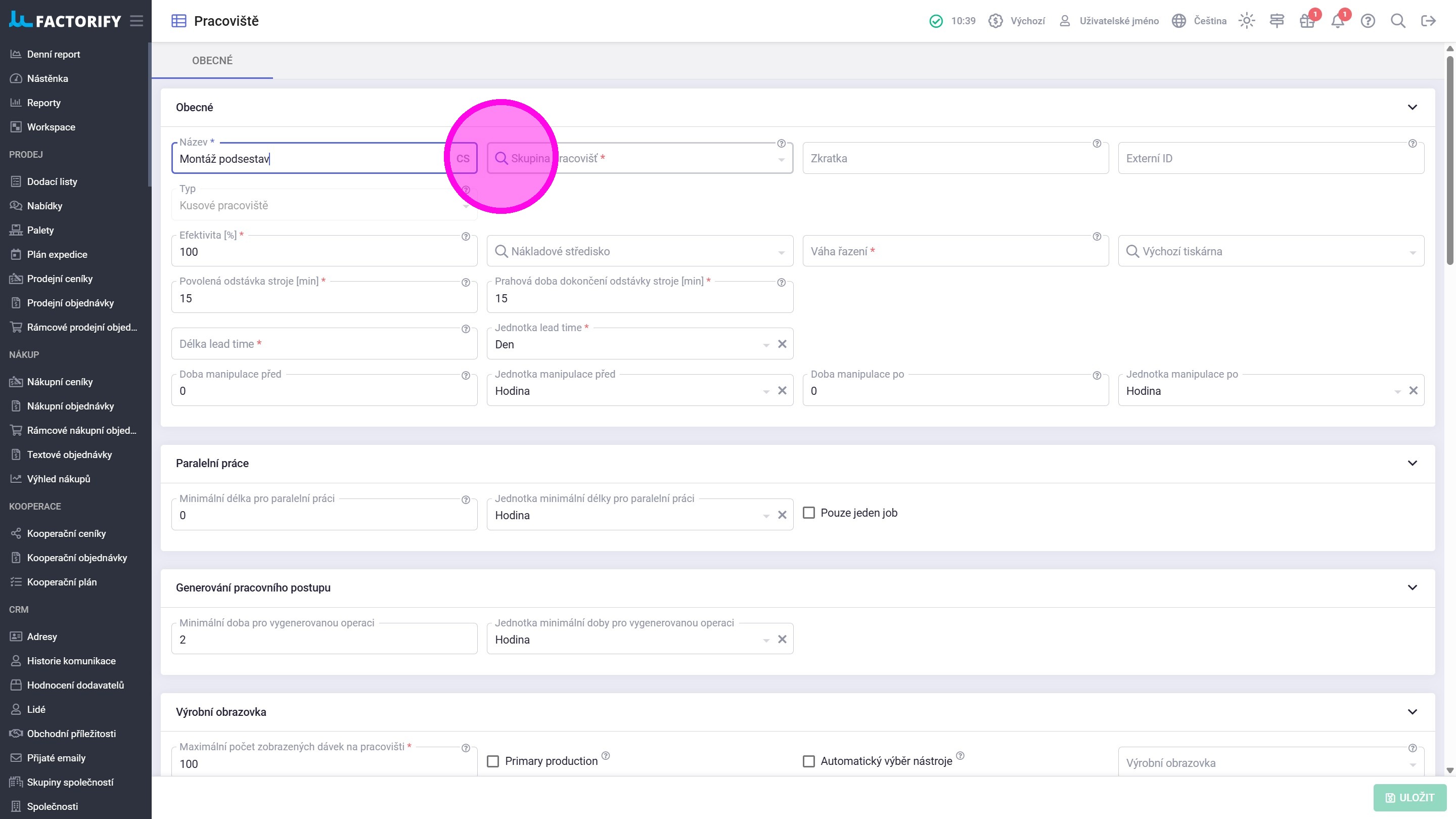Screen dimensions: 1456x819
Task: Switch to the OBECNÉ tab
Action: point(212,61)
